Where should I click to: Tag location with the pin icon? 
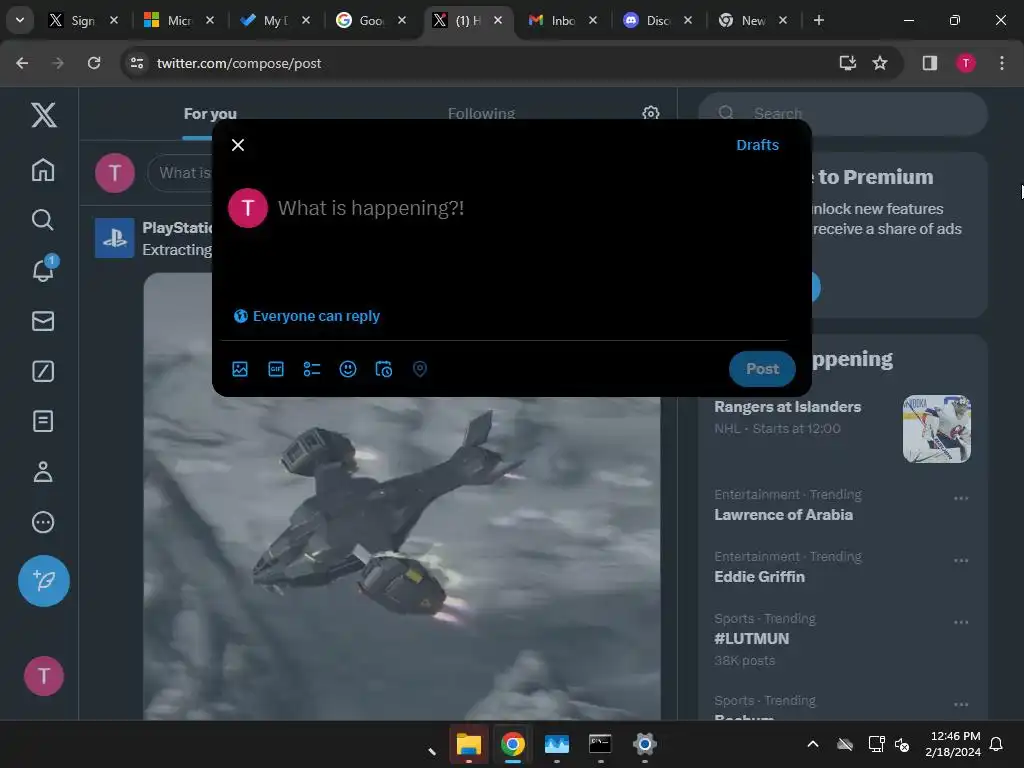[x=420, y=369]
